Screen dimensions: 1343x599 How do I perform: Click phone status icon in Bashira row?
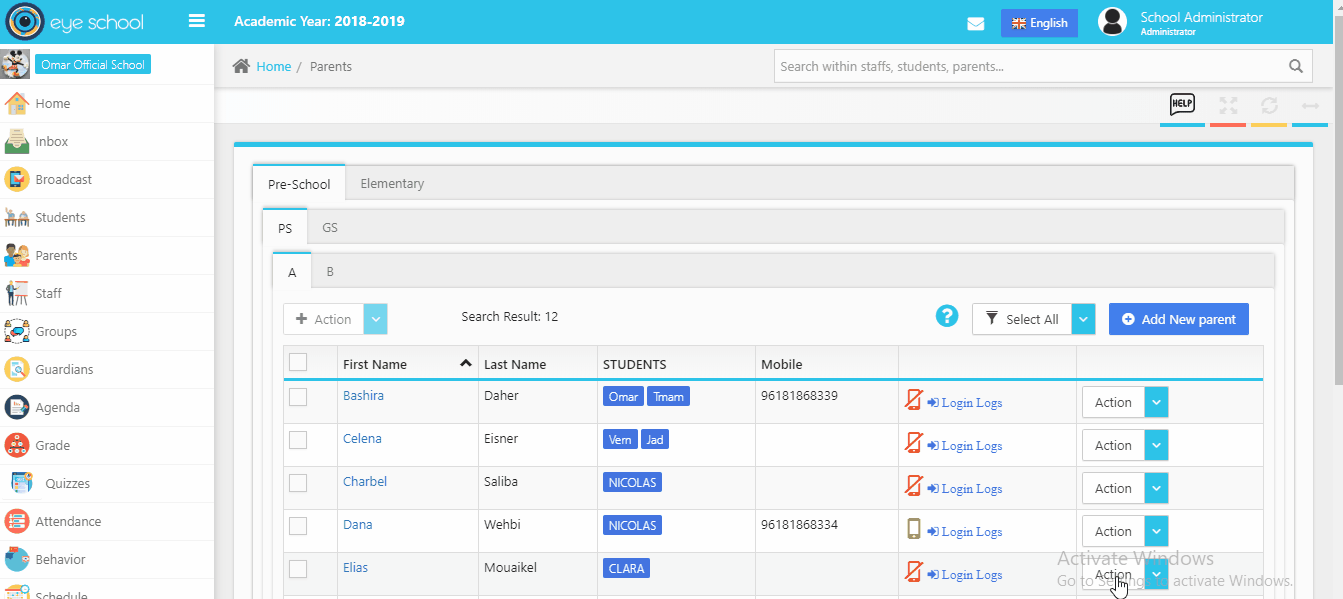click(913, 400)
